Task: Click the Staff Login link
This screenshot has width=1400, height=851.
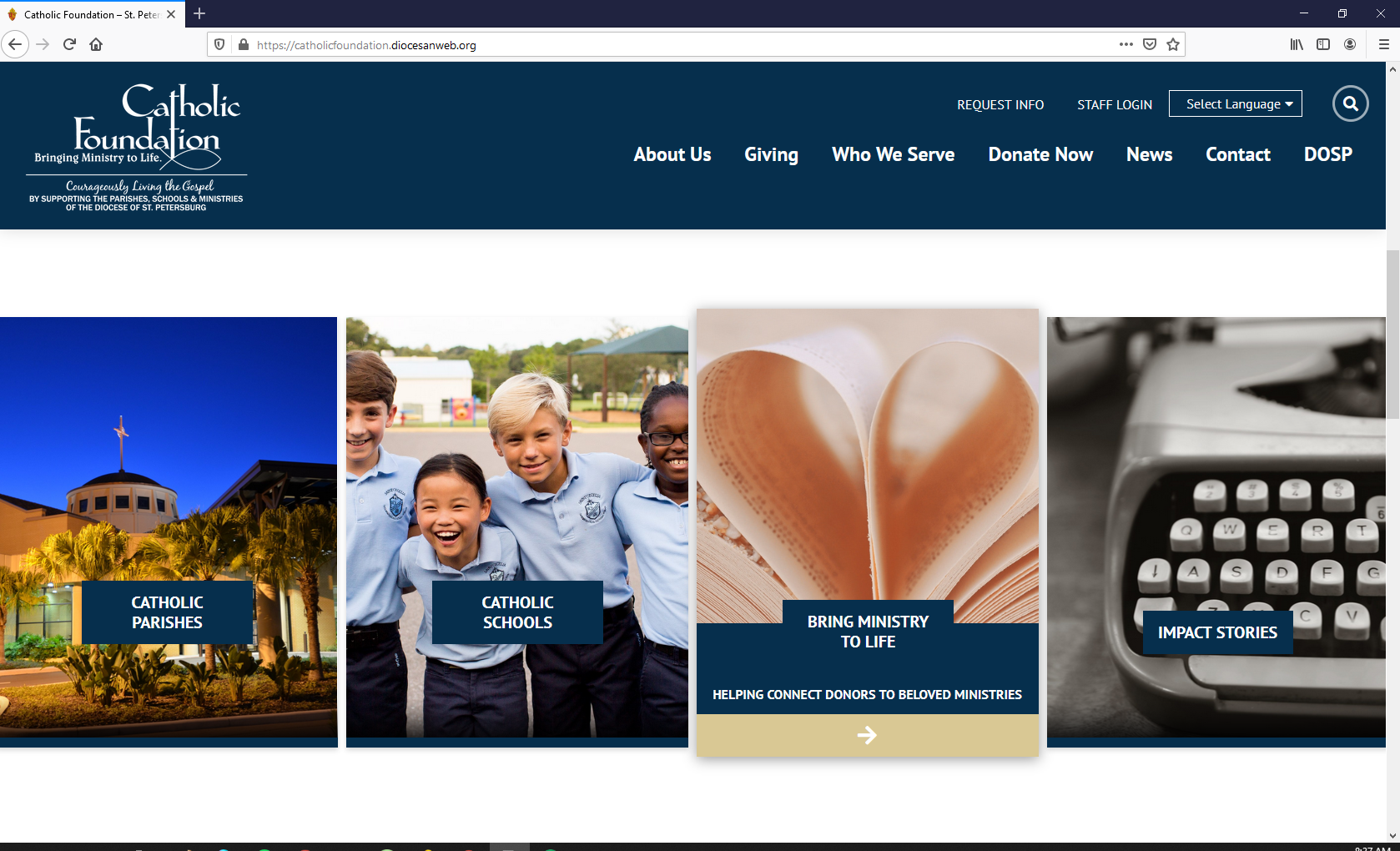Action: [1114, 105]
